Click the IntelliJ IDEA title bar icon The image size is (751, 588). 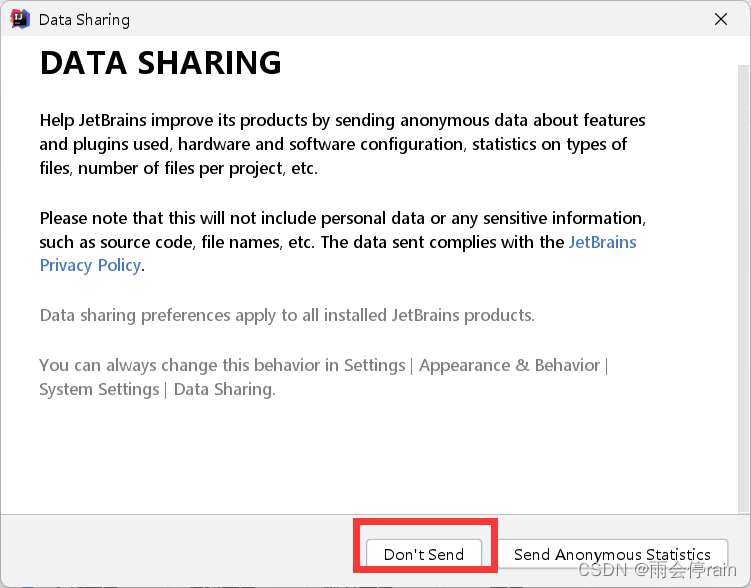[x=20, y=19]
